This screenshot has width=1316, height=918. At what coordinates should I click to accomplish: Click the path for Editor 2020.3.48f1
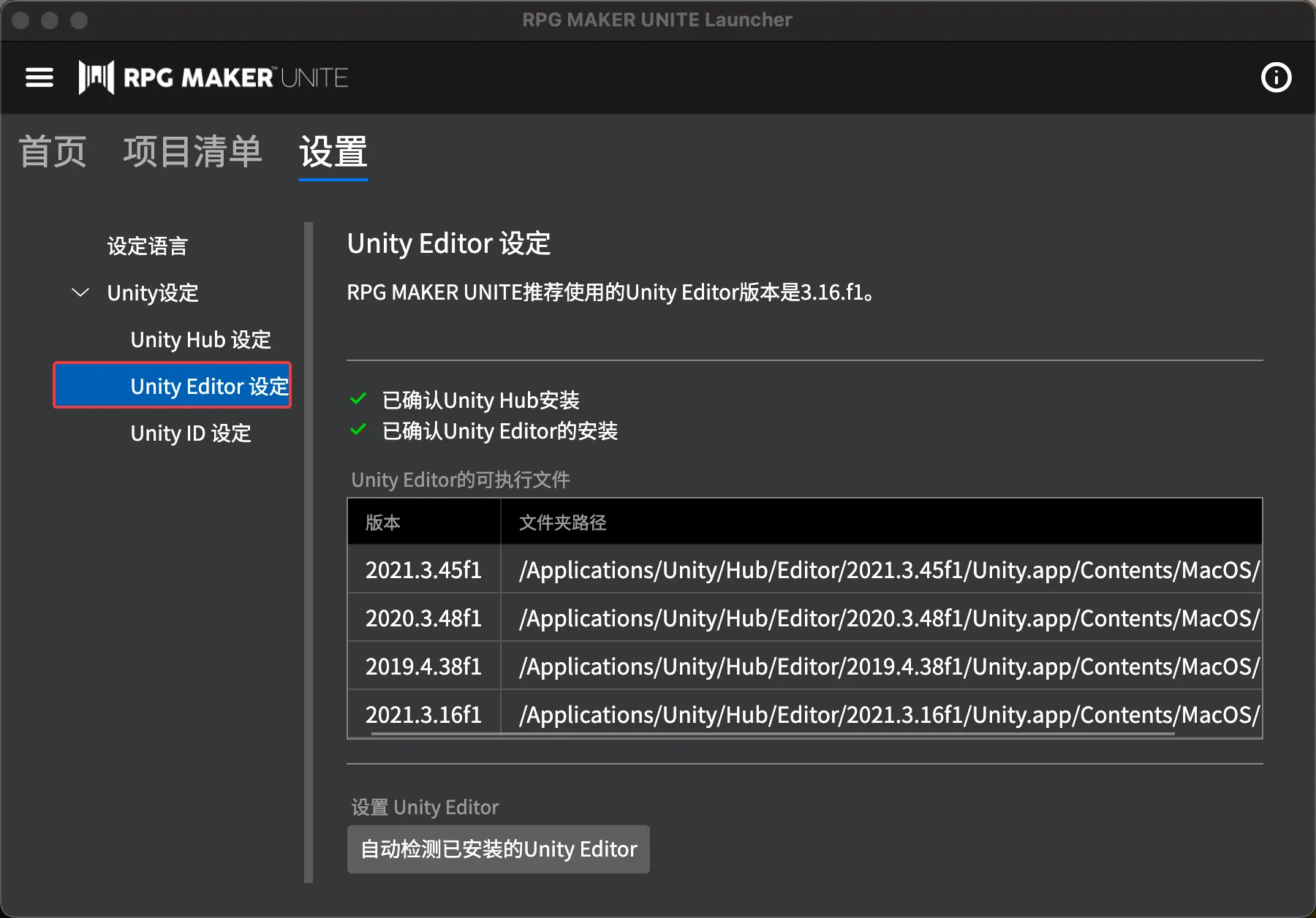[x=882, y=618]
